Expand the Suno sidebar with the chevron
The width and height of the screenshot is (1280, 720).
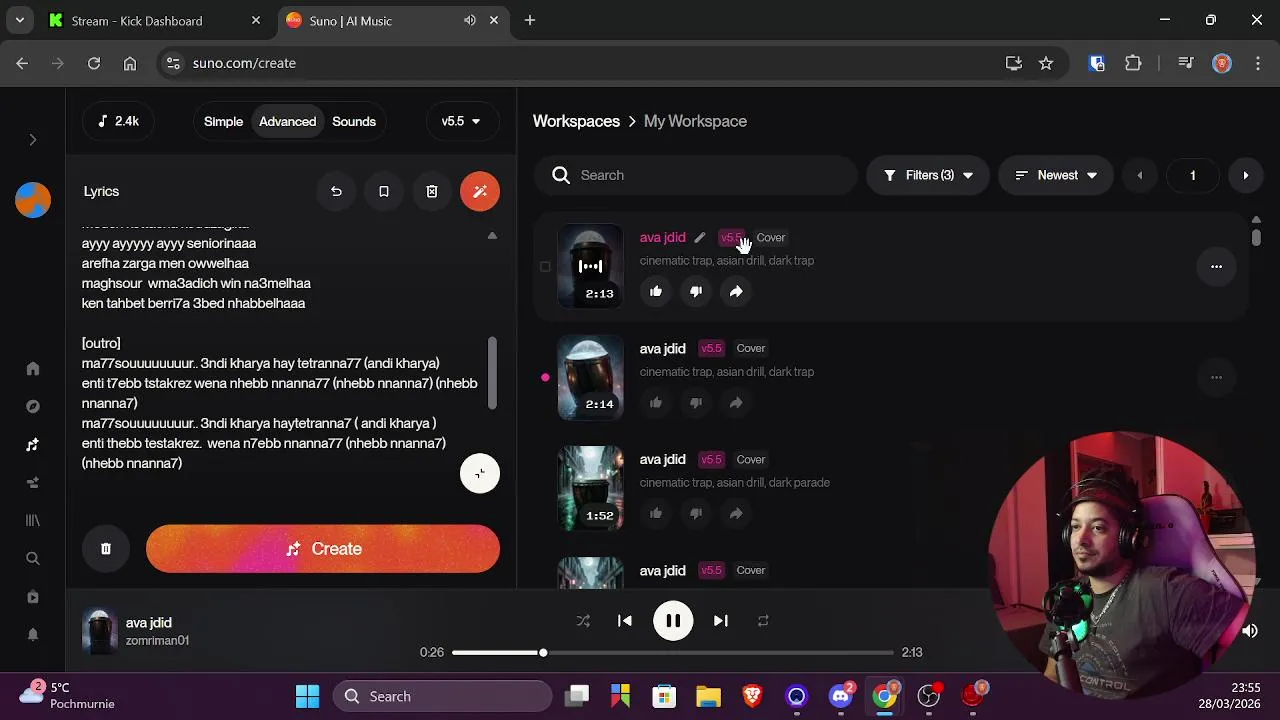pos(33,140)
